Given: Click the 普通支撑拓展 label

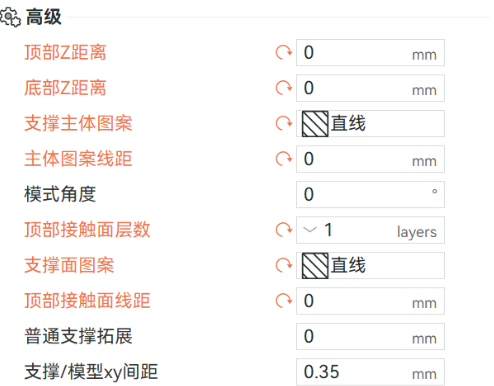Looking at the screenshot, I should [78, 336].
